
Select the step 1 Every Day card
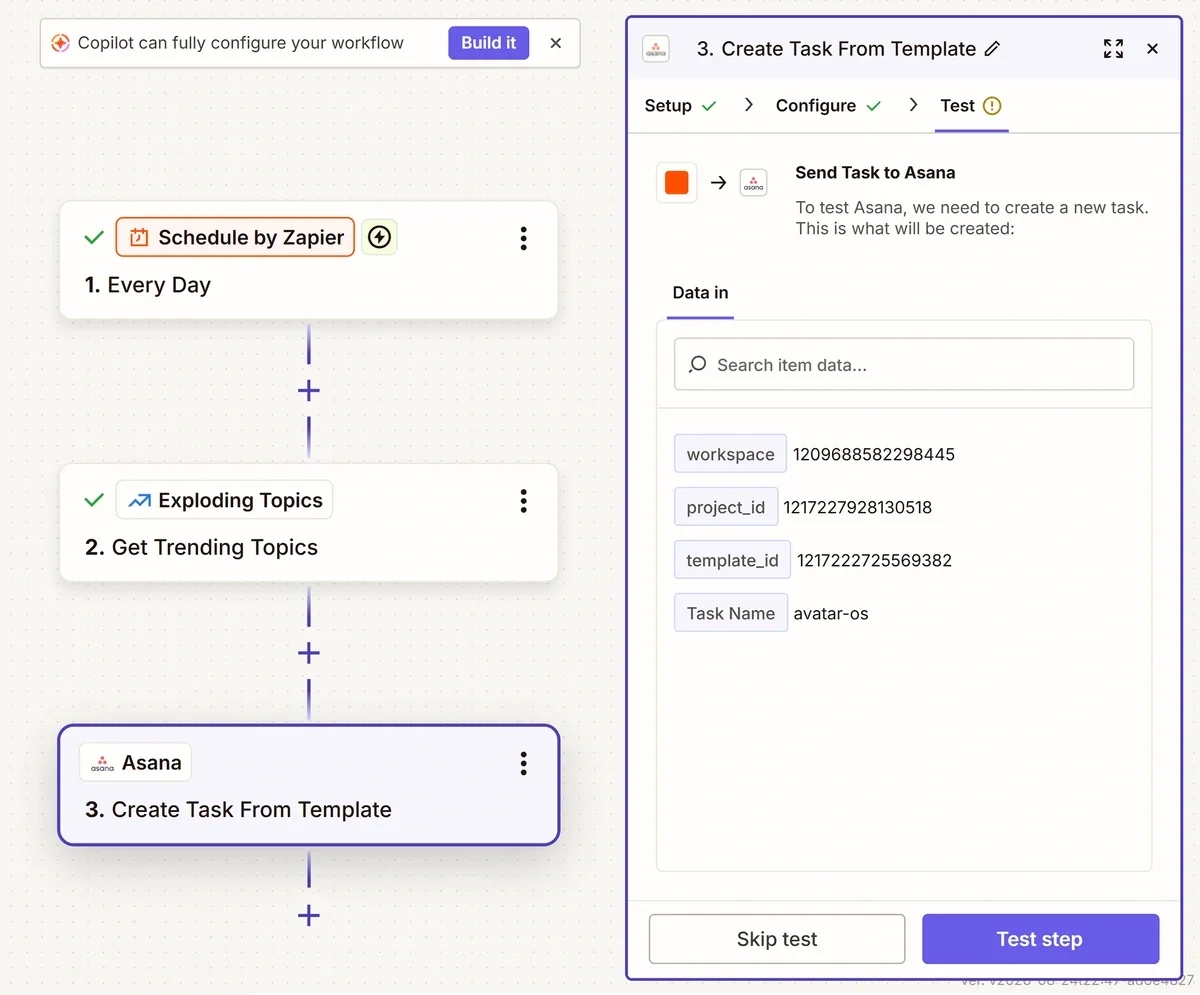pyautogui.click(x=308, y=260)
